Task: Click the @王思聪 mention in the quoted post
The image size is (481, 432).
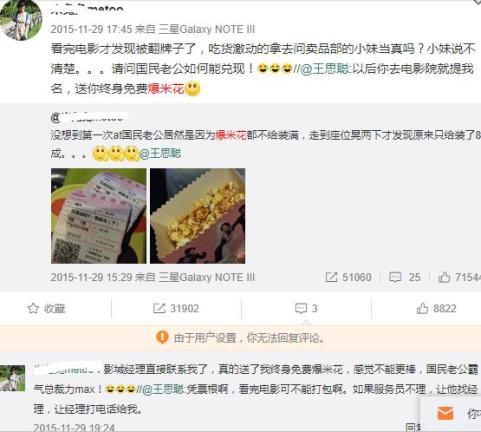Action: tap(160, 153)
